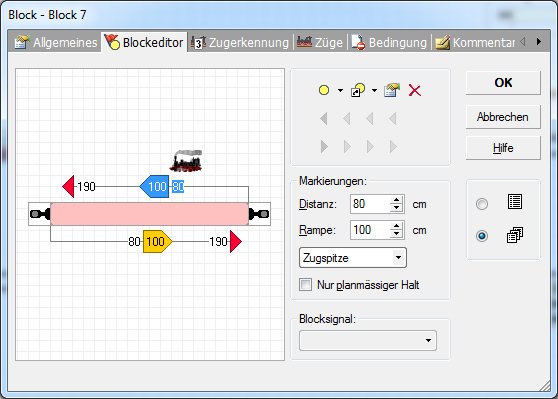Click the red stop marker labeled 190 on left

click(x=69, y=187)
